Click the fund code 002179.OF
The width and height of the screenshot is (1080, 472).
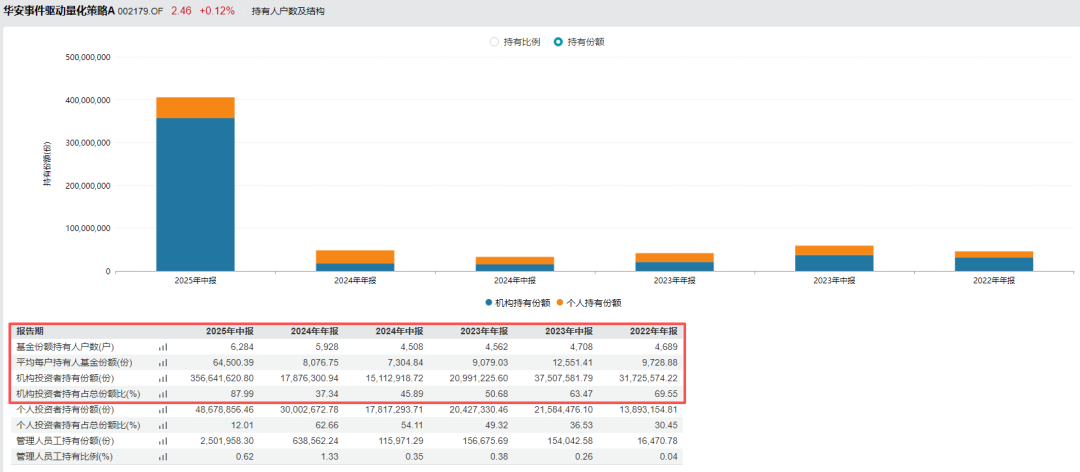(141, 12)
